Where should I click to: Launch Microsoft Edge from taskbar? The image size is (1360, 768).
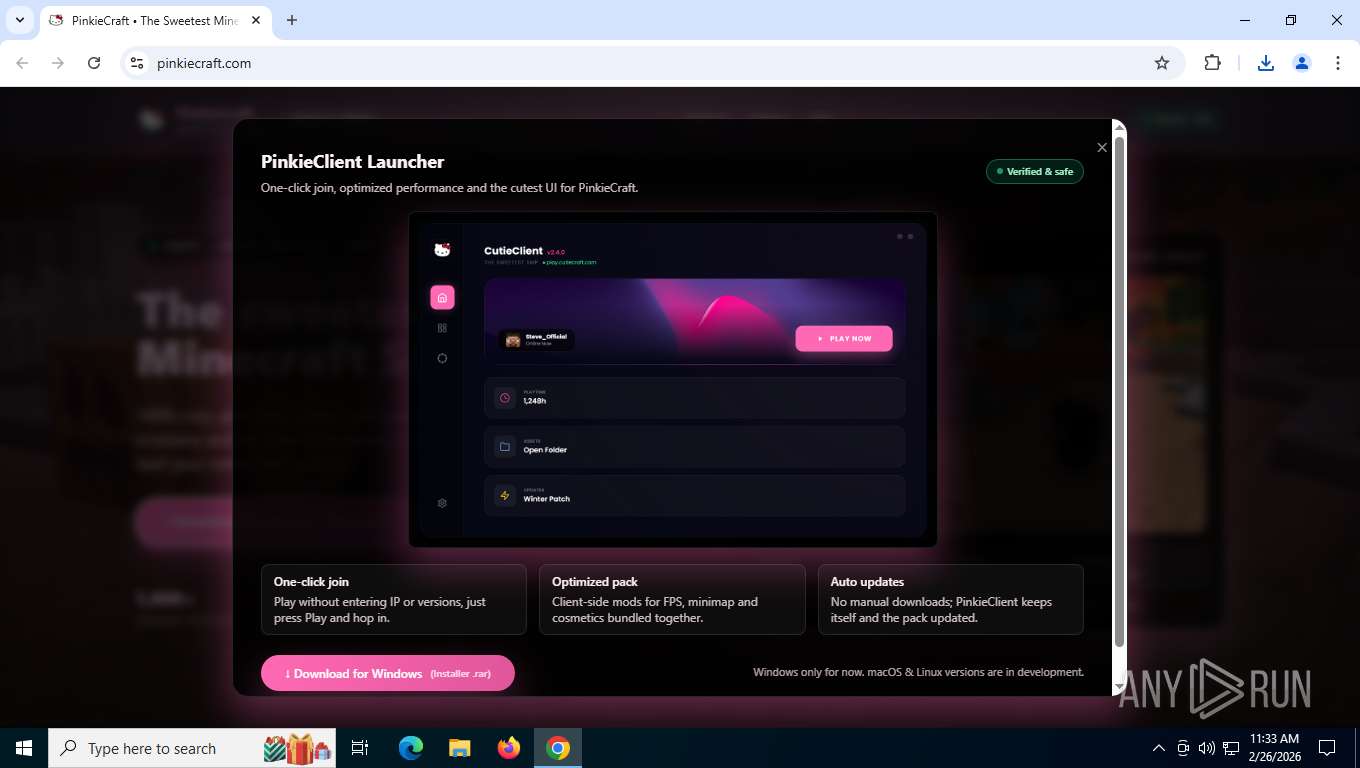(x=411, y=748)
